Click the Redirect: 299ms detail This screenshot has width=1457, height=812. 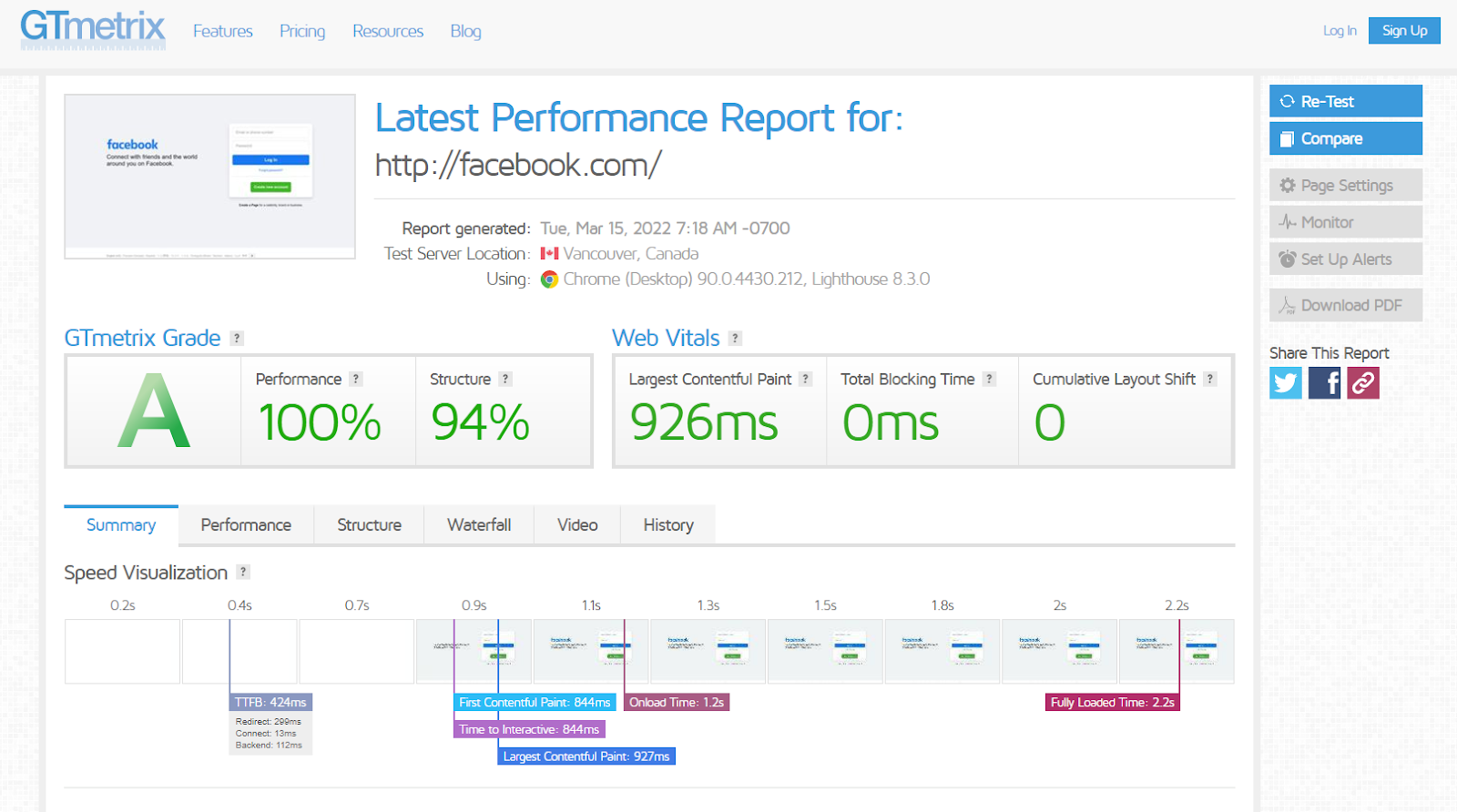[x=268, y=721]
